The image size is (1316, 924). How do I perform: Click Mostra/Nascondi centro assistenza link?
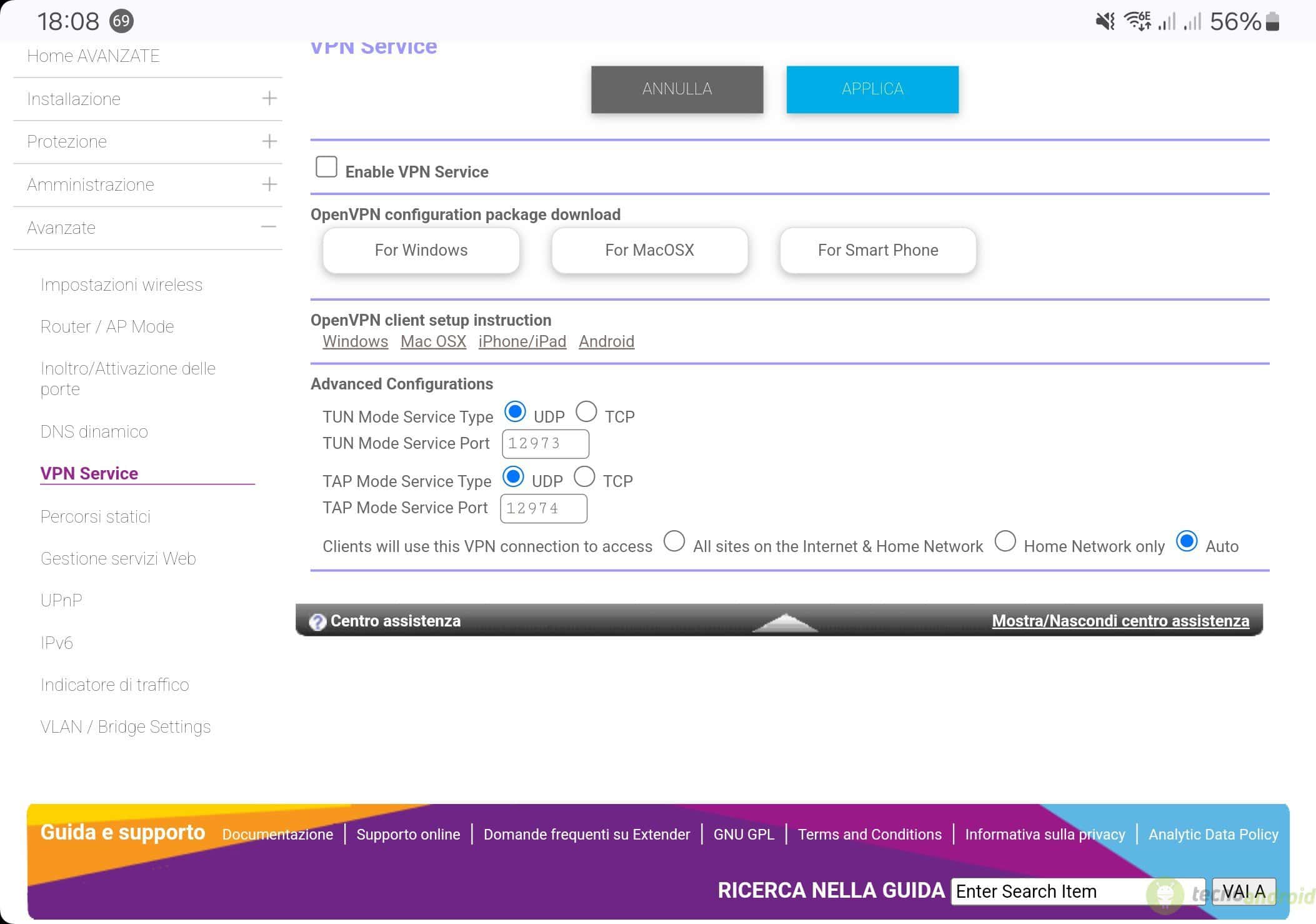[x=1120, y=621]
